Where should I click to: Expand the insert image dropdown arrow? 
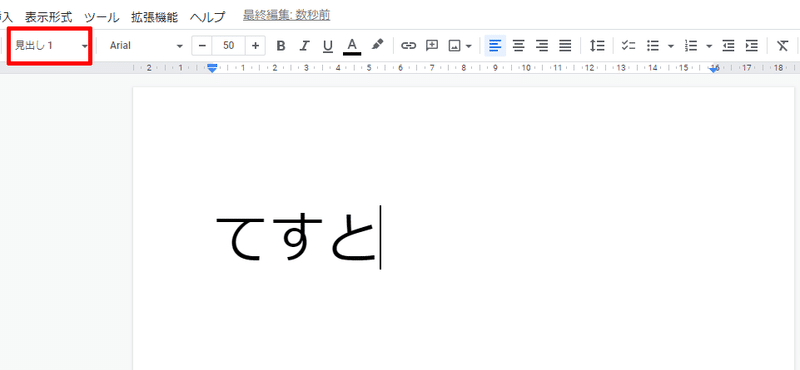pyautogui.click(x=469, y=46)
